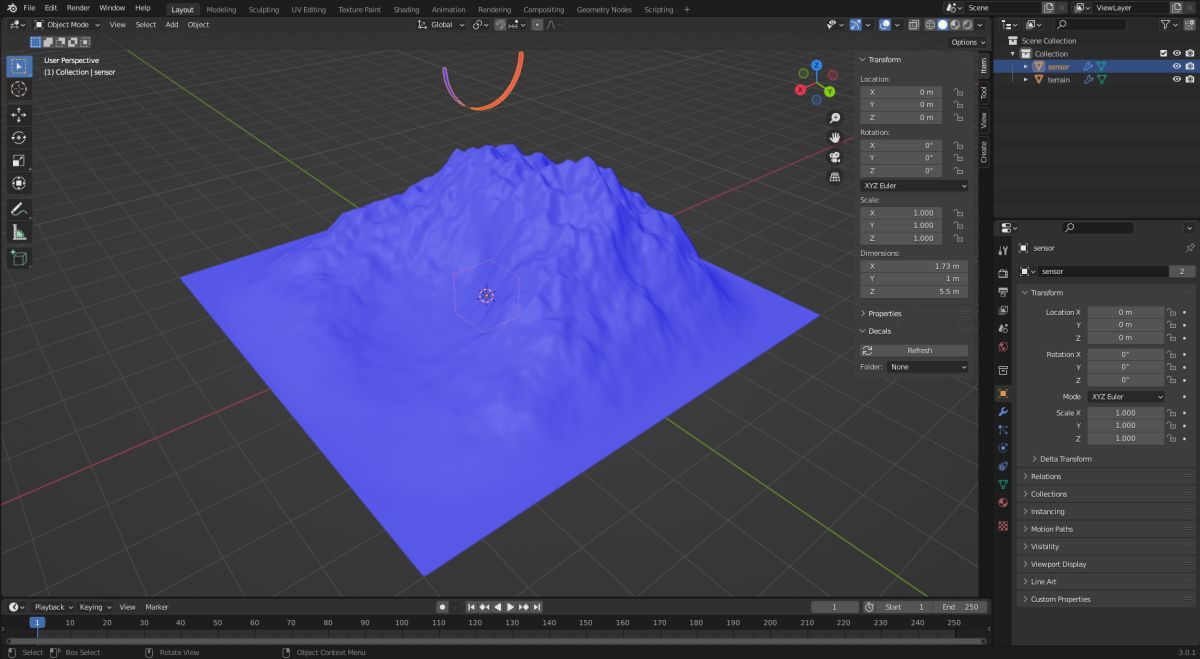Select the Select Box tool
Image resolution: width=1200 pixels, height=659 pixels.
click(x=19, y=66)
